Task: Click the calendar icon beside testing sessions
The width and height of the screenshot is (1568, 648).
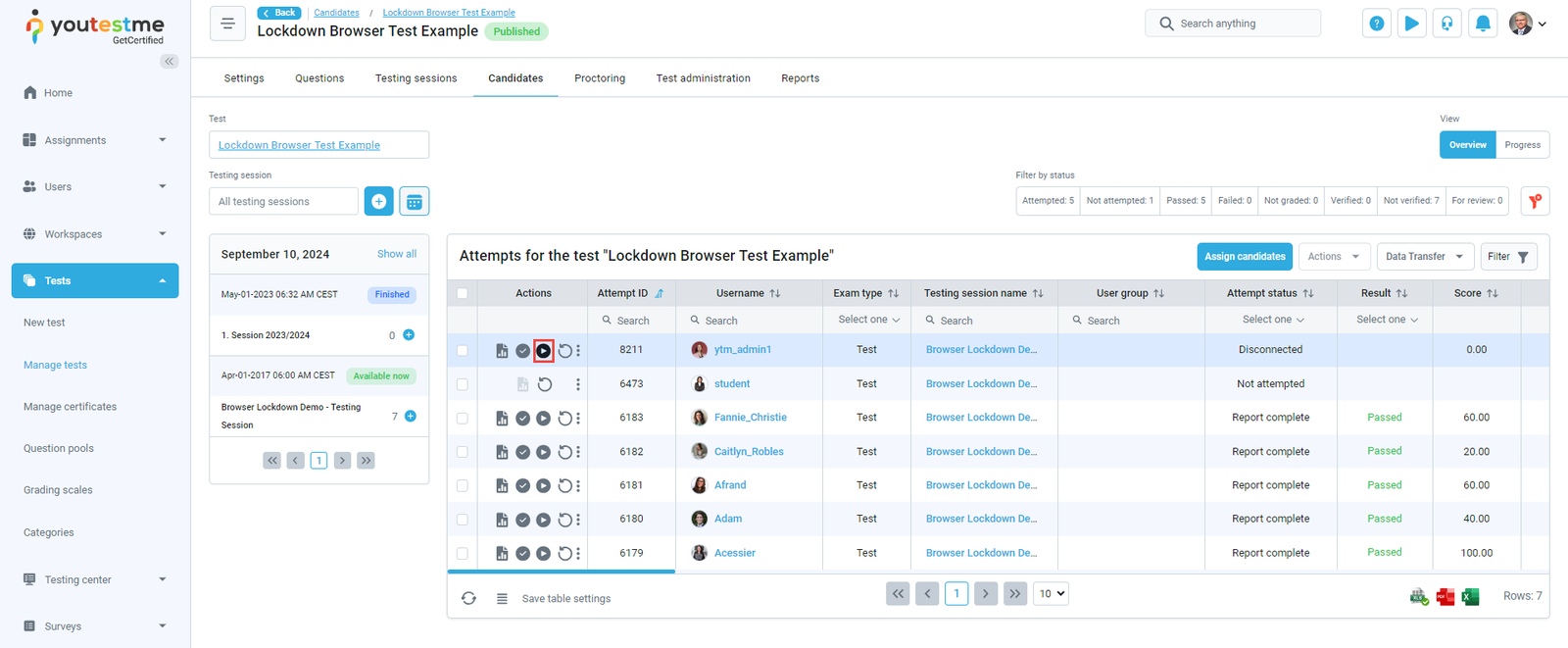Action: coord(415,202)
